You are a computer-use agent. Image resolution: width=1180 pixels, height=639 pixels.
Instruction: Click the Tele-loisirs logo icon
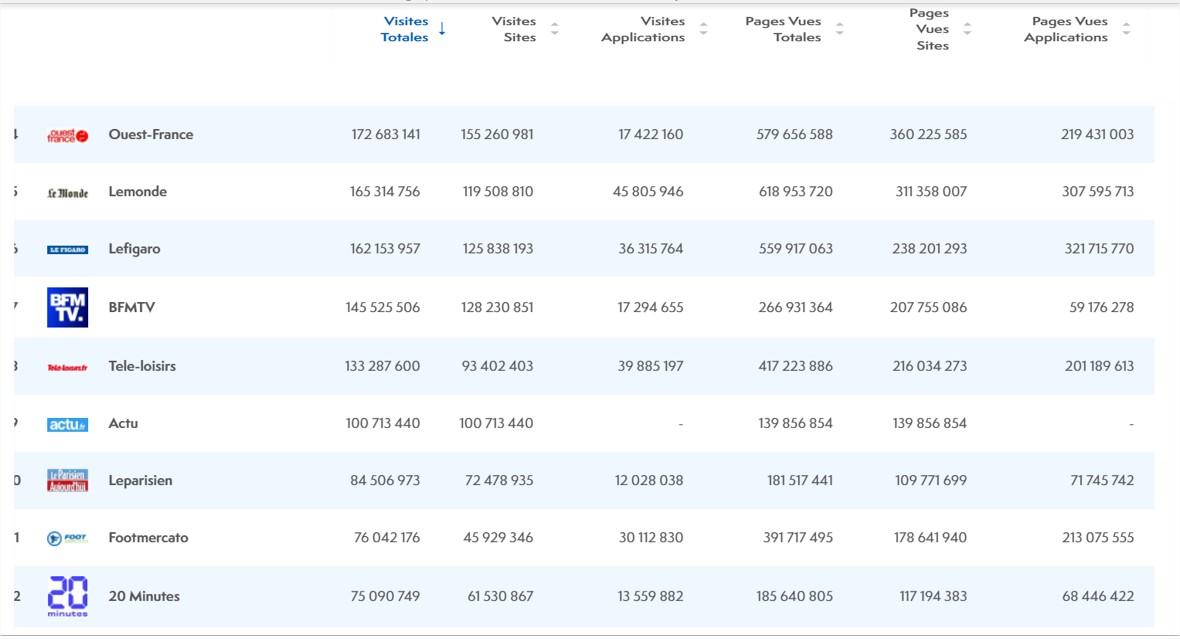68,367
